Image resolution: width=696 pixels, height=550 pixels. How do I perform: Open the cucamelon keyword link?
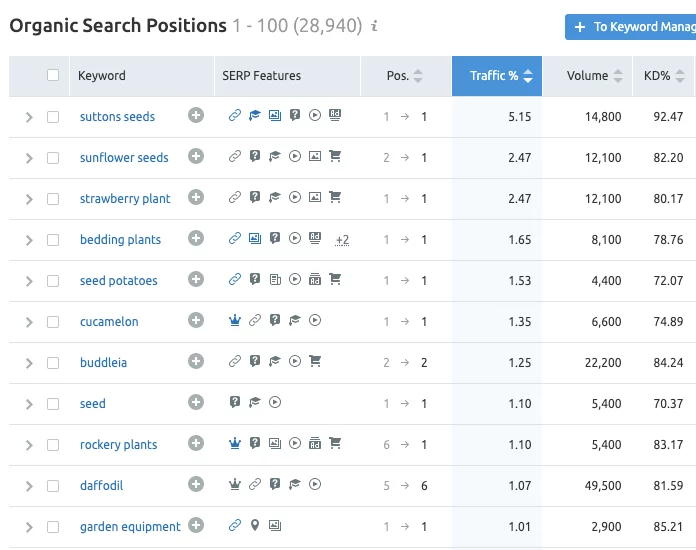coord(109,322)
